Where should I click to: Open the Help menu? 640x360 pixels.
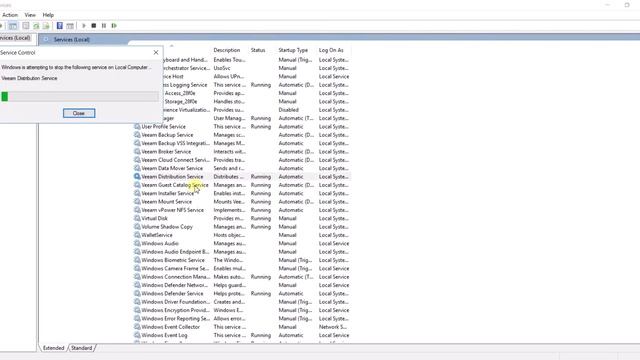click(x=48, y=15)
